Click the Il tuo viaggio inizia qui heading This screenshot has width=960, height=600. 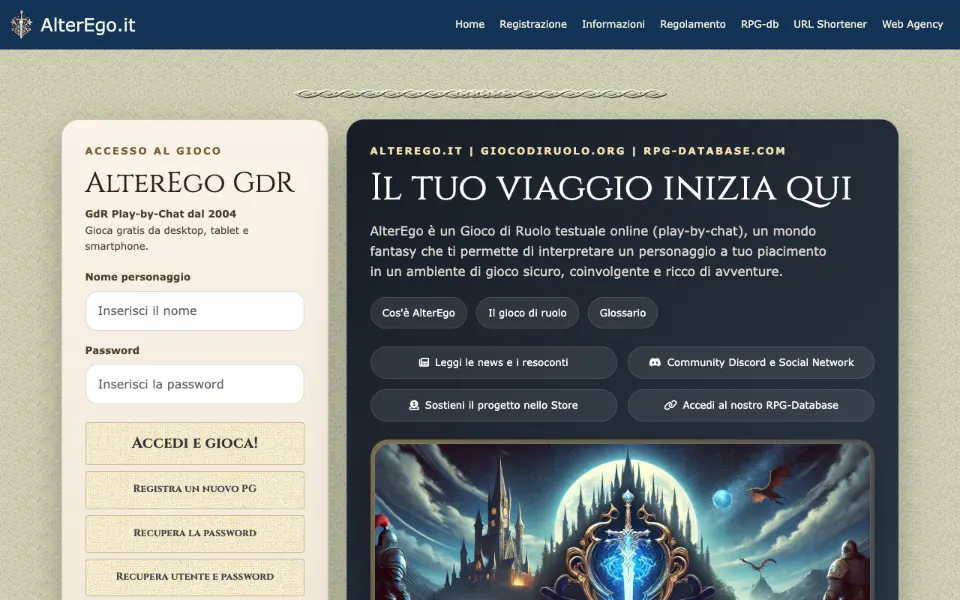610,187
